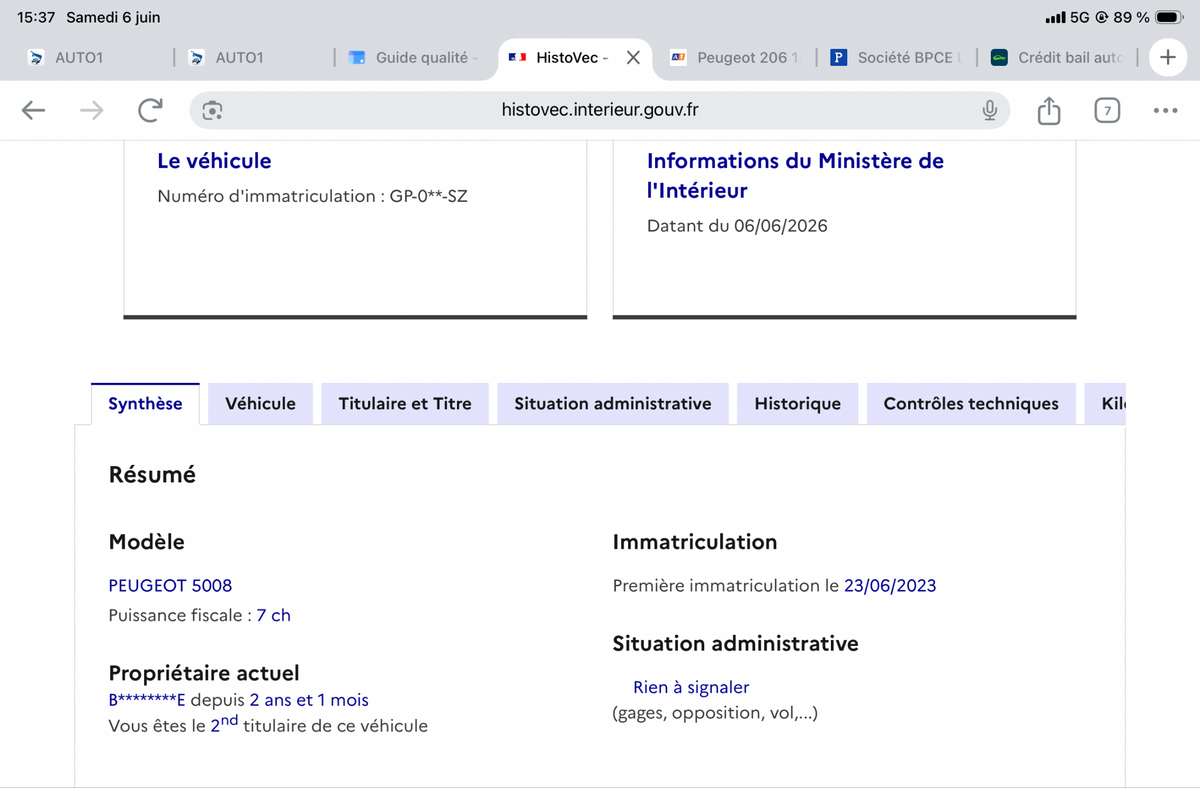This screenshot has width=1200, height=788.
Task: Open the camera search icon in address bar
Action: pos(212,110)
